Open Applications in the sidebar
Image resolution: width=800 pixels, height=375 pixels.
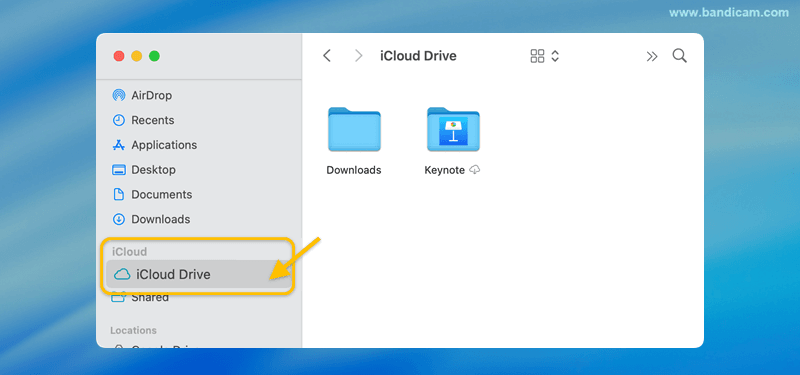(x=164, y=145)
